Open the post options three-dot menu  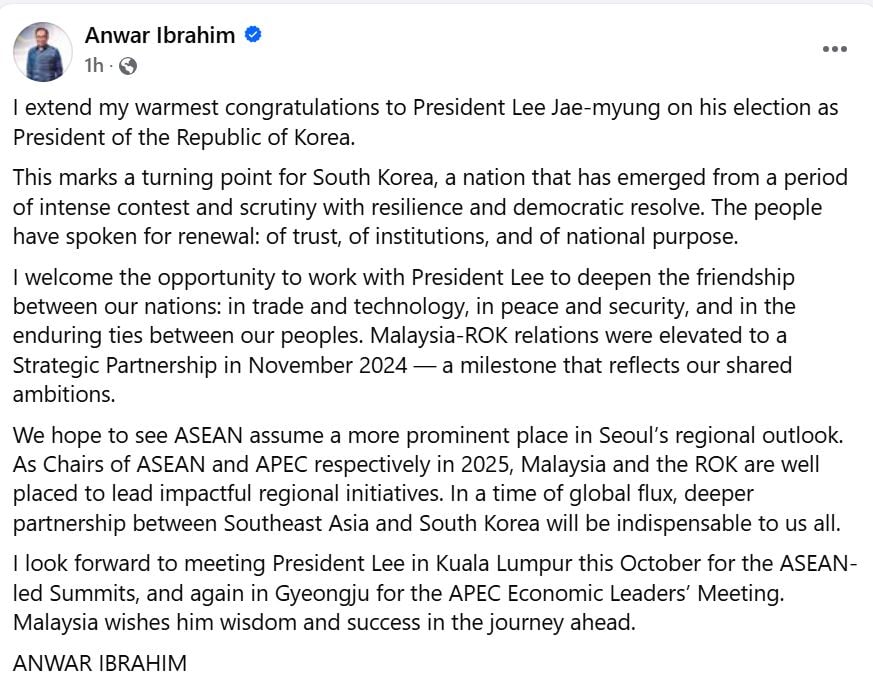[835, 49]
